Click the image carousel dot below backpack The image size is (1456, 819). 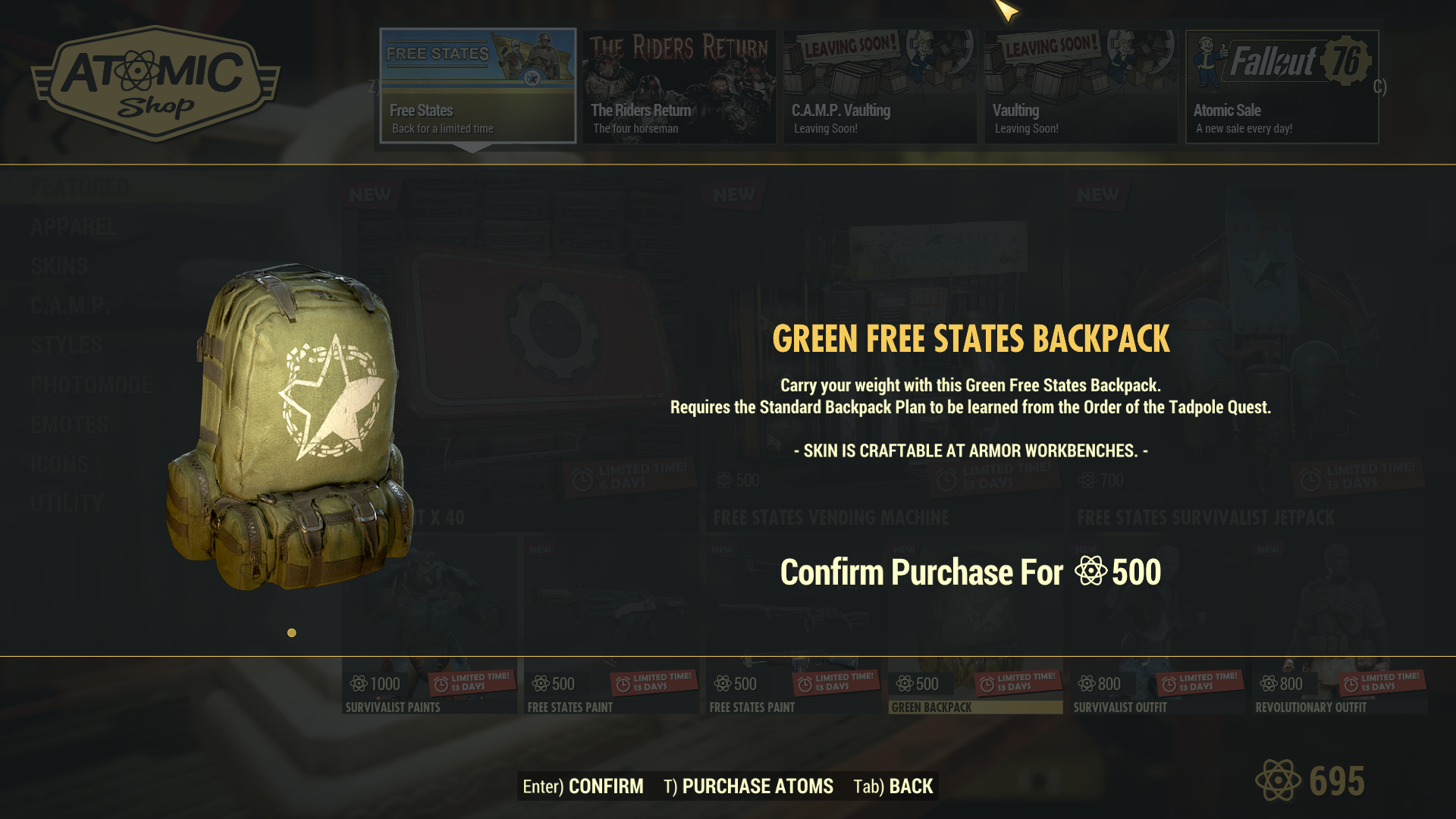[x=291, y=632]
